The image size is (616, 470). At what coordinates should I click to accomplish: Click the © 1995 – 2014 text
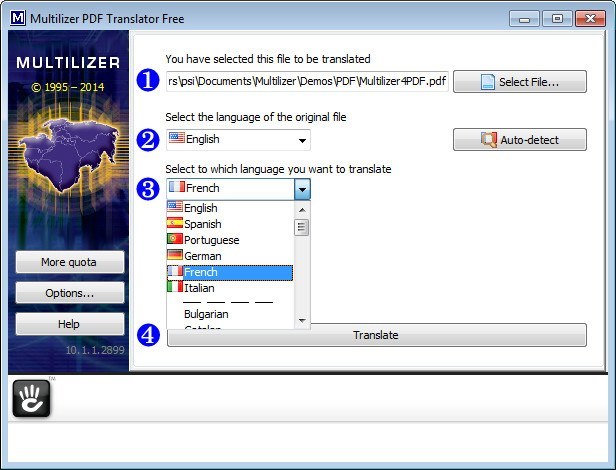tap(68, 87)
